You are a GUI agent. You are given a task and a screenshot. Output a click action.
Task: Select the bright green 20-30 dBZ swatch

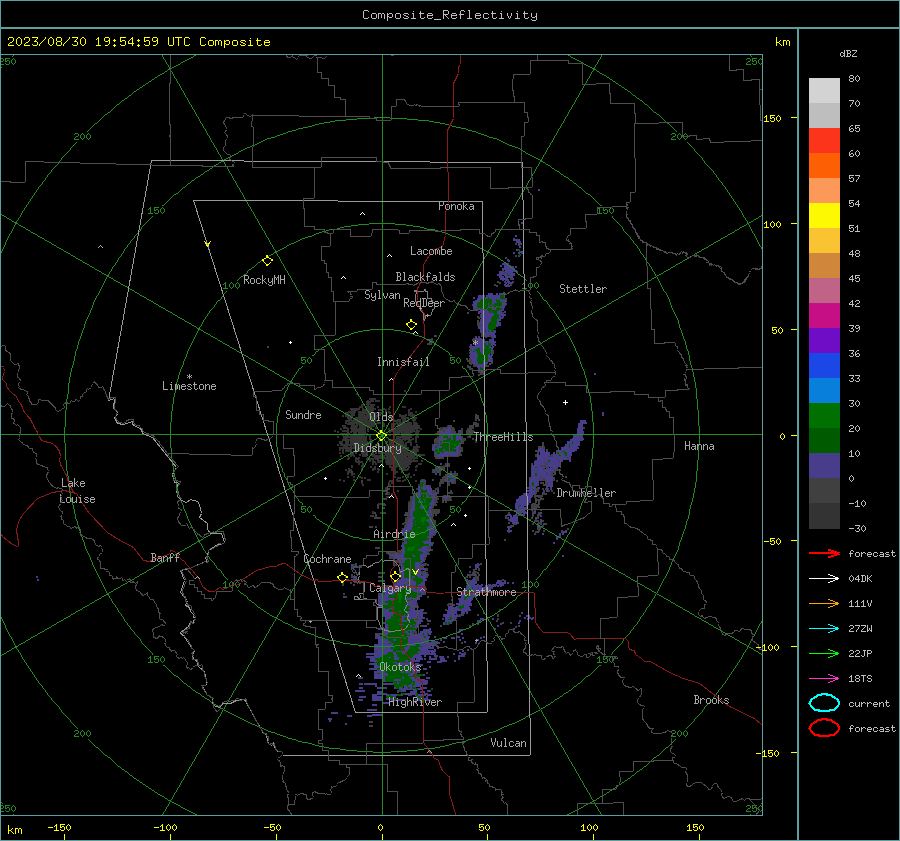[824, 416]
